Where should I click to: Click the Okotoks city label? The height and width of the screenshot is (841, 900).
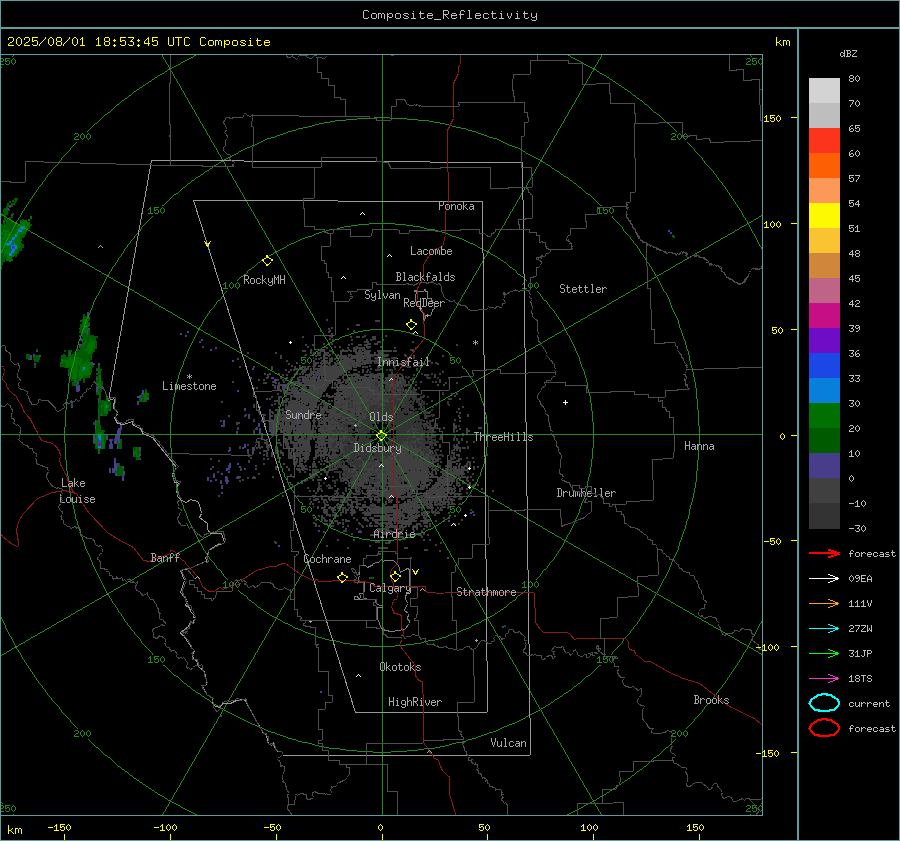tap(400, 667)
